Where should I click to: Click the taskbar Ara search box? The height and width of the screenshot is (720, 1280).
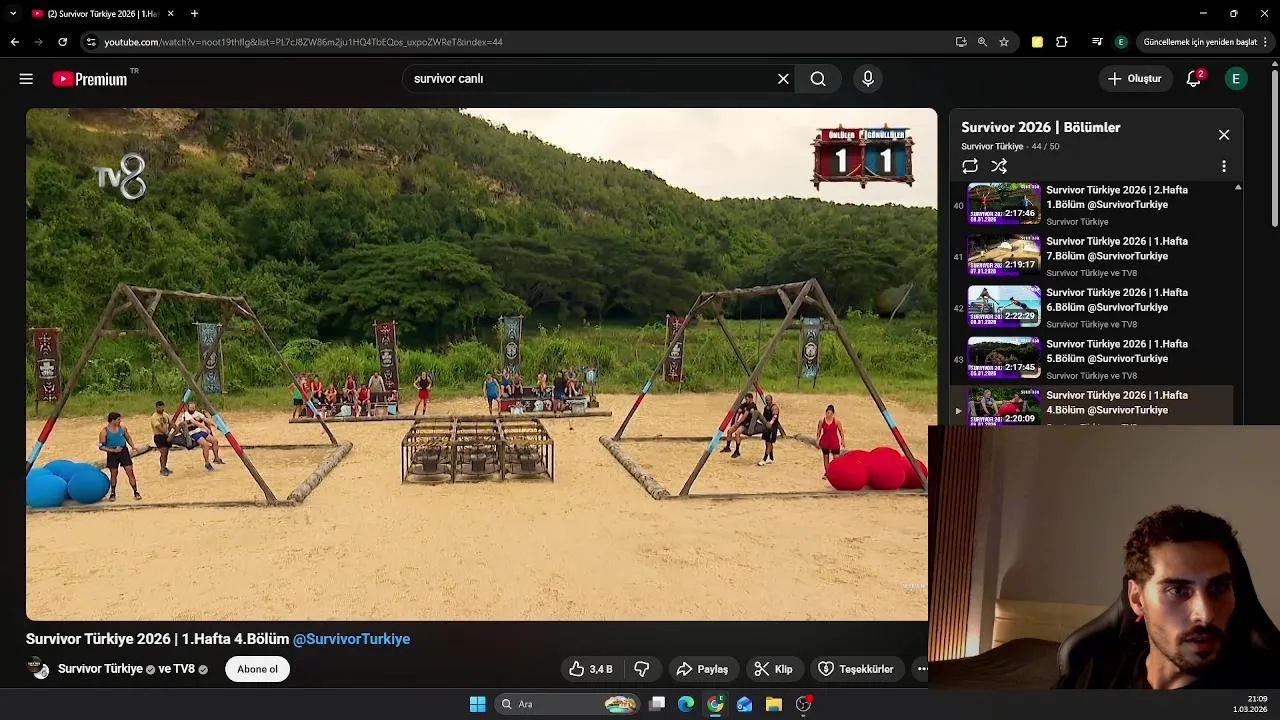point(567,704)
